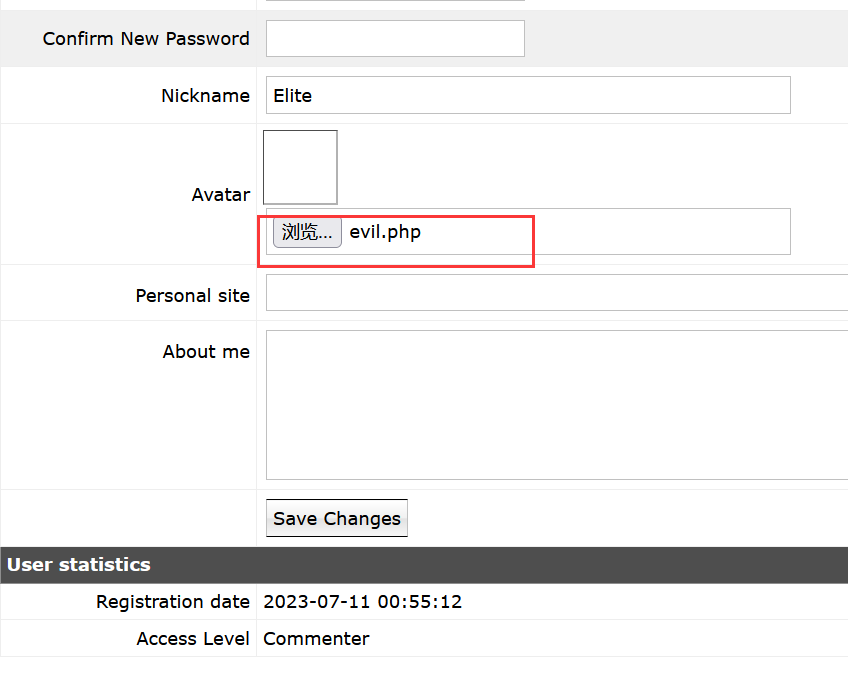
Task: Click the Personal site label
Action: (x=192, y=296)
